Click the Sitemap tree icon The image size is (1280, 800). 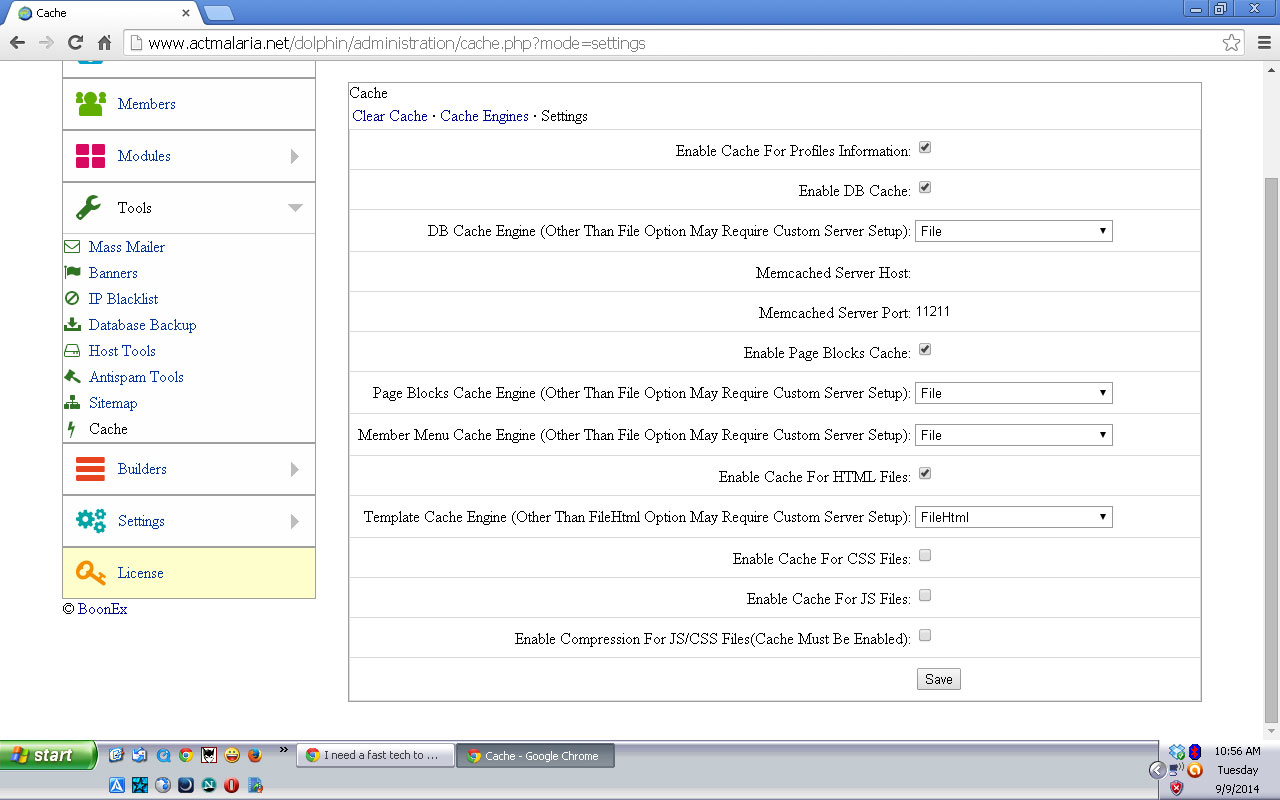(x=72, y=403)
